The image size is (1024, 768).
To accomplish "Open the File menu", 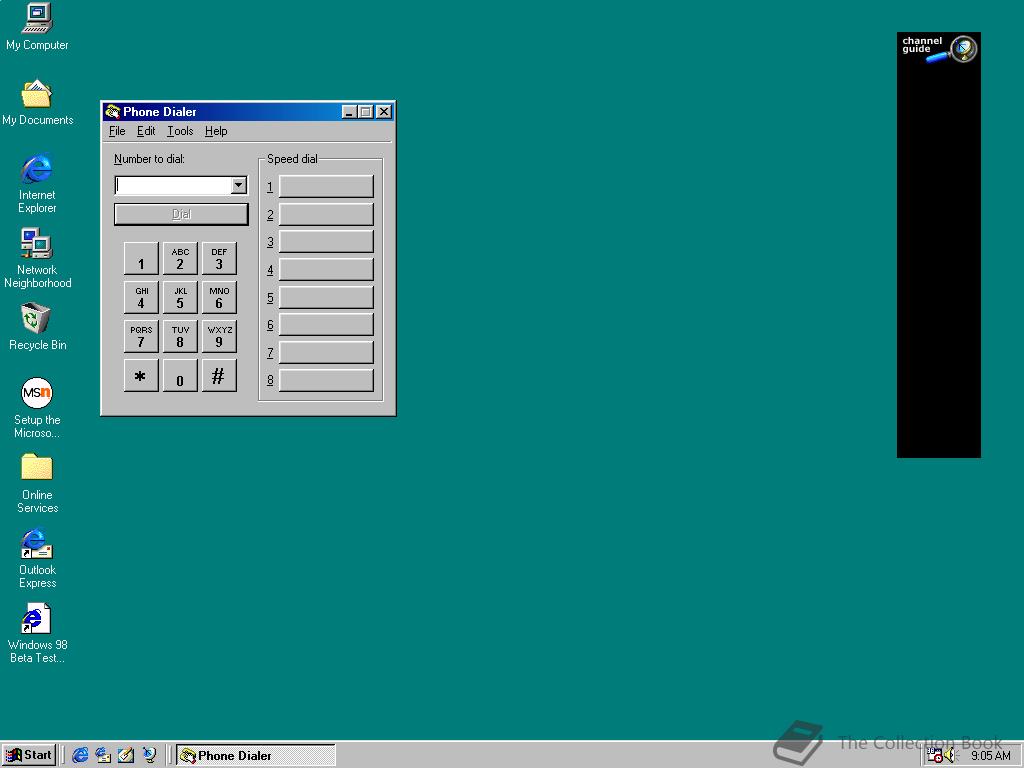I will click(117, 131).
